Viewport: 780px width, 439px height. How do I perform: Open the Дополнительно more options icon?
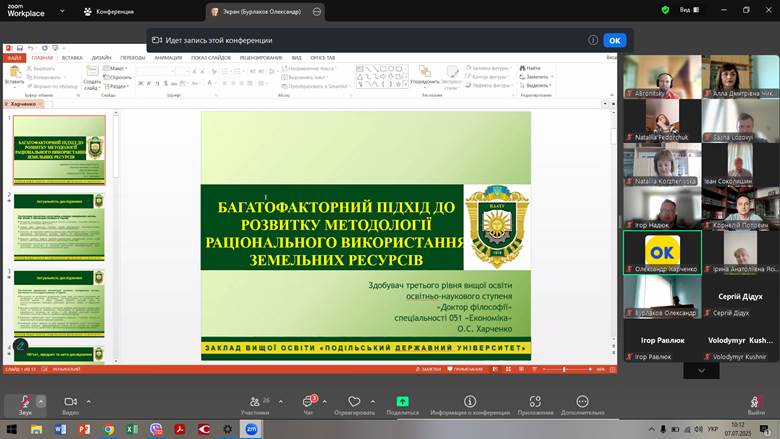point(582,401)
